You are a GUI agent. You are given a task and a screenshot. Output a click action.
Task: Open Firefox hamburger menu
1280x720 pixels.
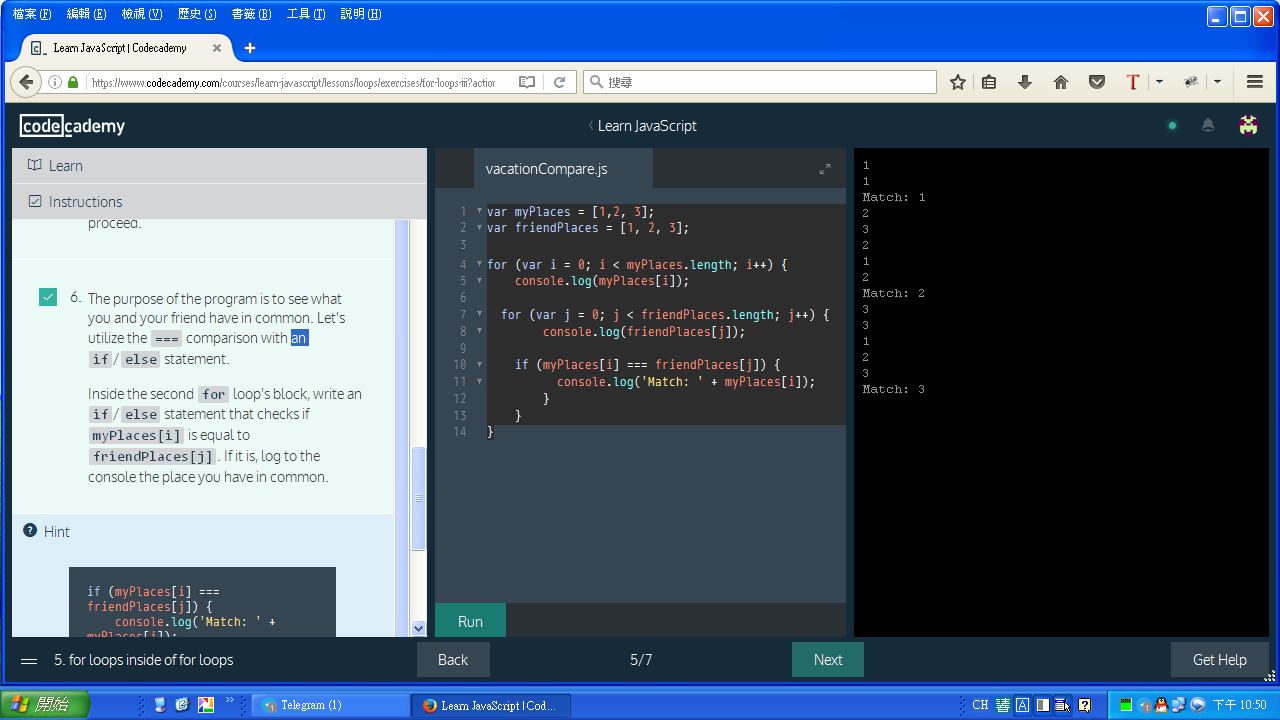[1255, 82]
